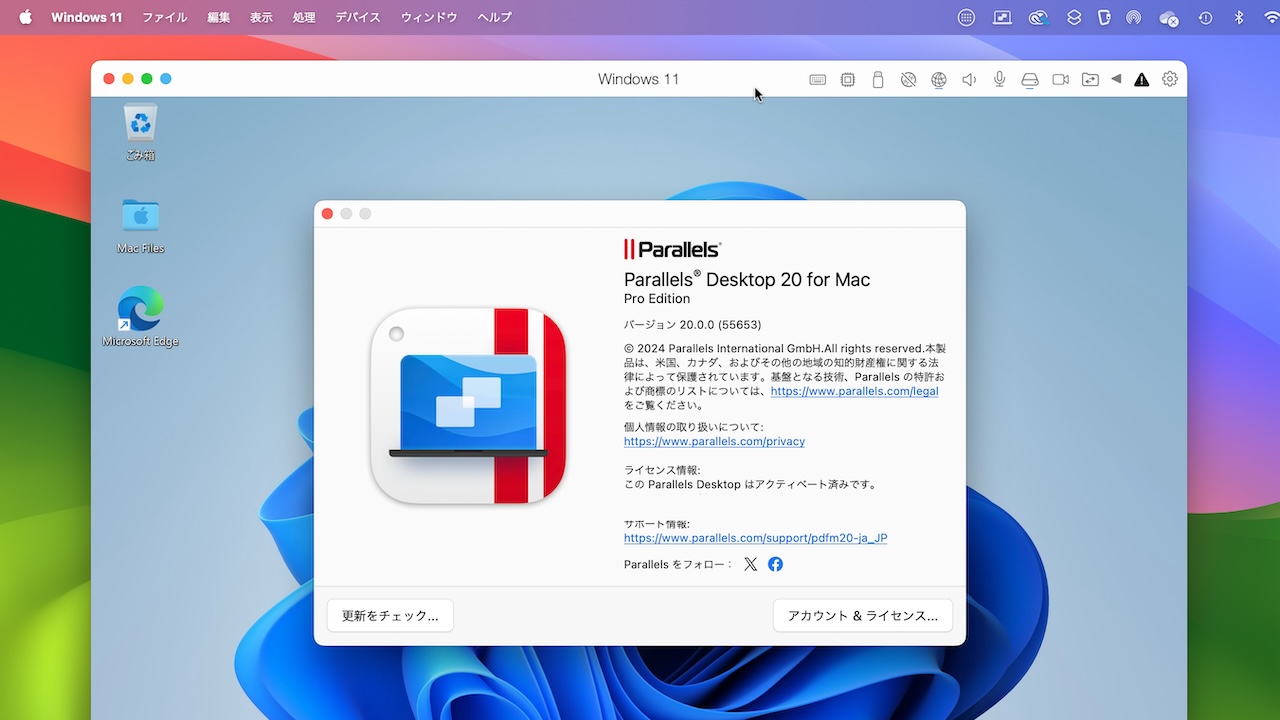1280x720 pixels.
Task: Open AirDrop icon in the menu bar
Action: pos(1134,17)
